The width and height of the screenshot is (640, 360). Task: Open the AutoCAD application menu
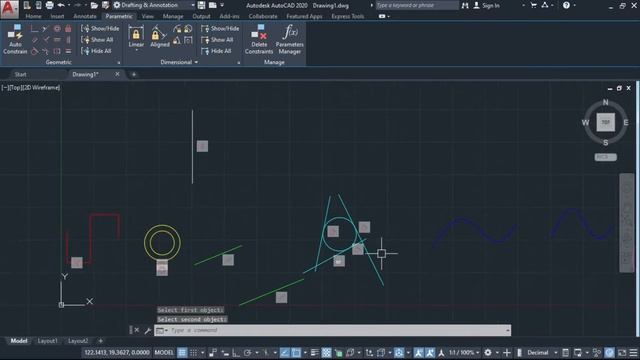coord(9,9)
